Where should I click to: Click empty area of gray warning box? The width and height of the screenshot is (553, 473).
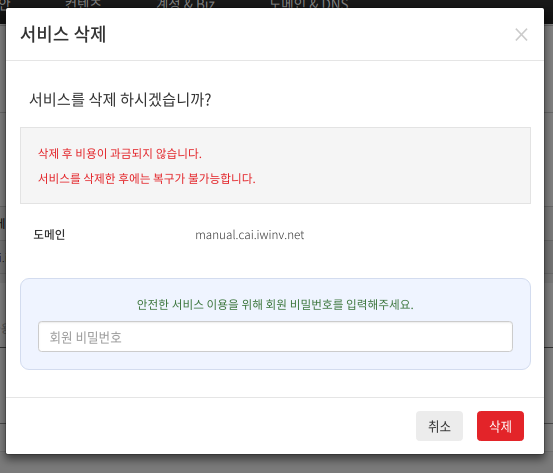pos(388,166)
